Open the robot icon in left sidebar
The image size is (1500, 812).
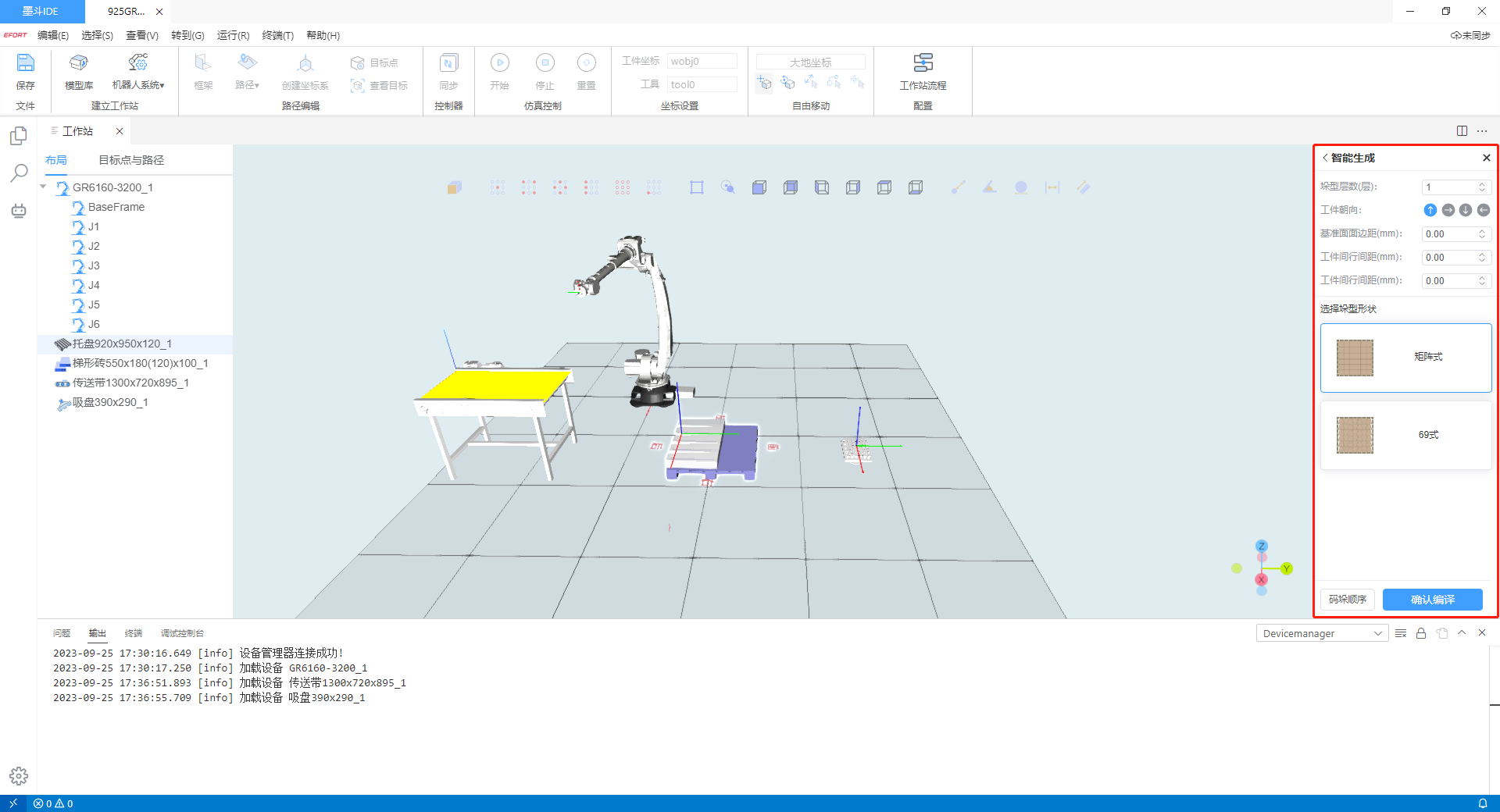pos(19,211)
